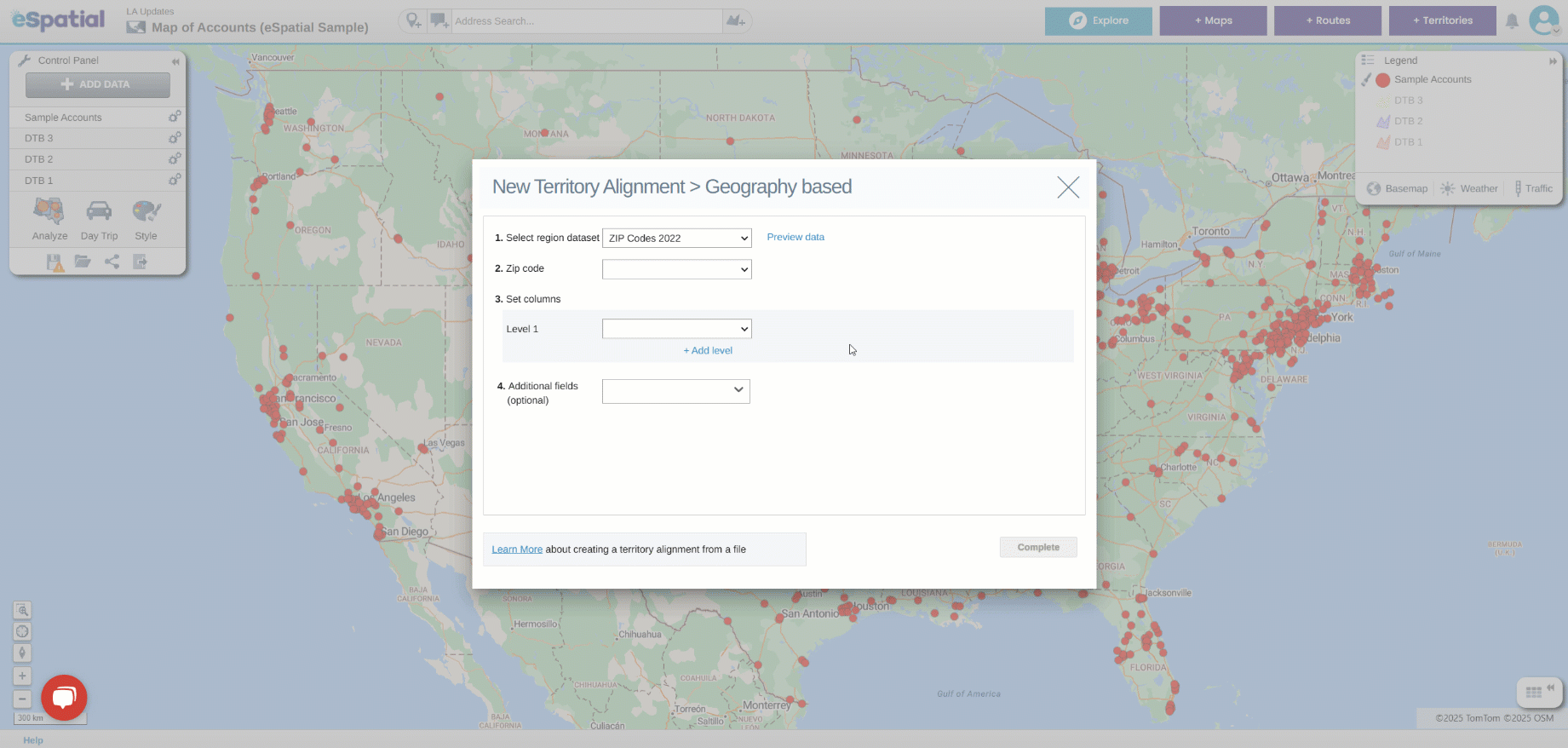Click the save map disk icon

[55, 262]
